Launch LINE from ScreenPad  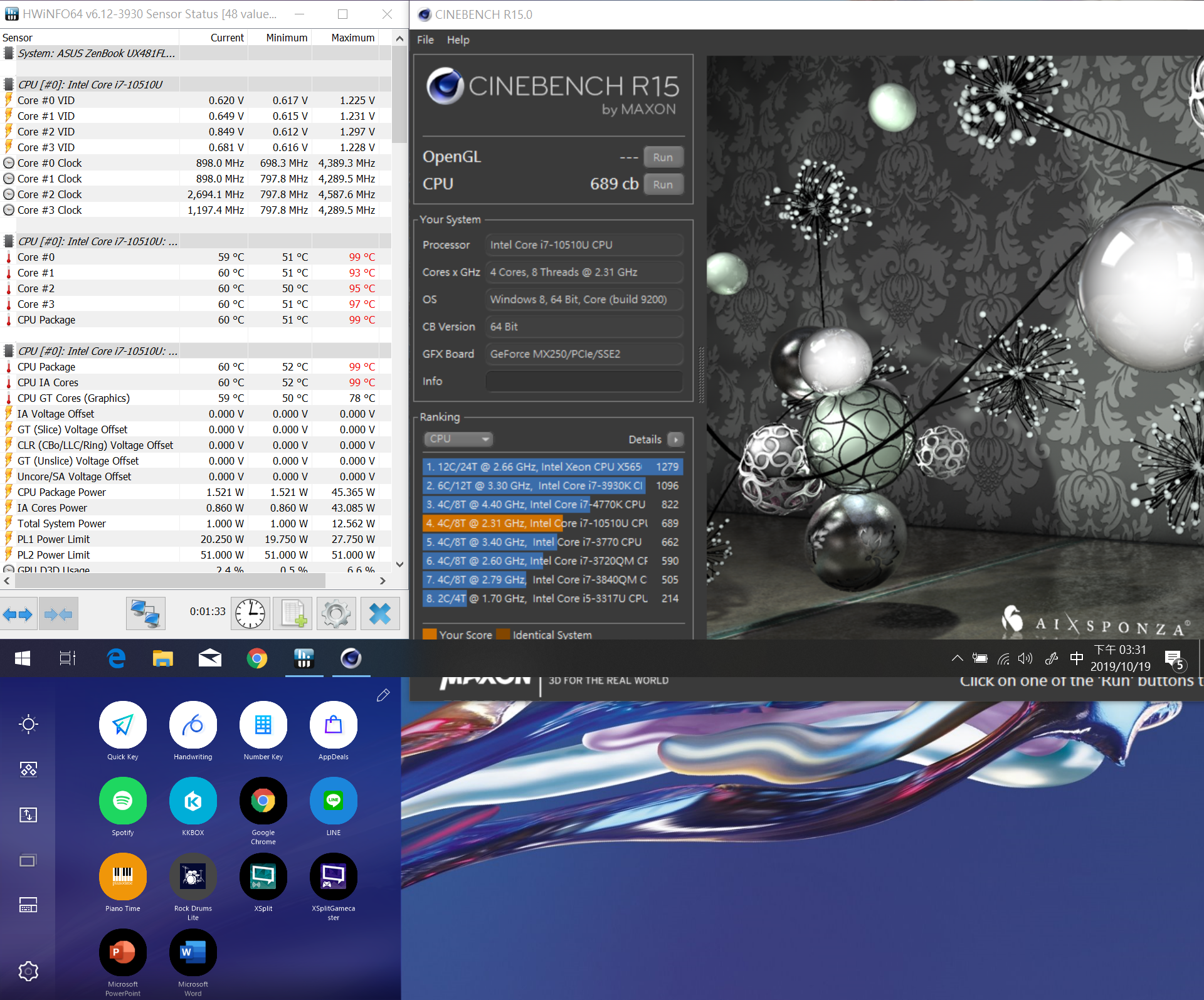[334, 801]
